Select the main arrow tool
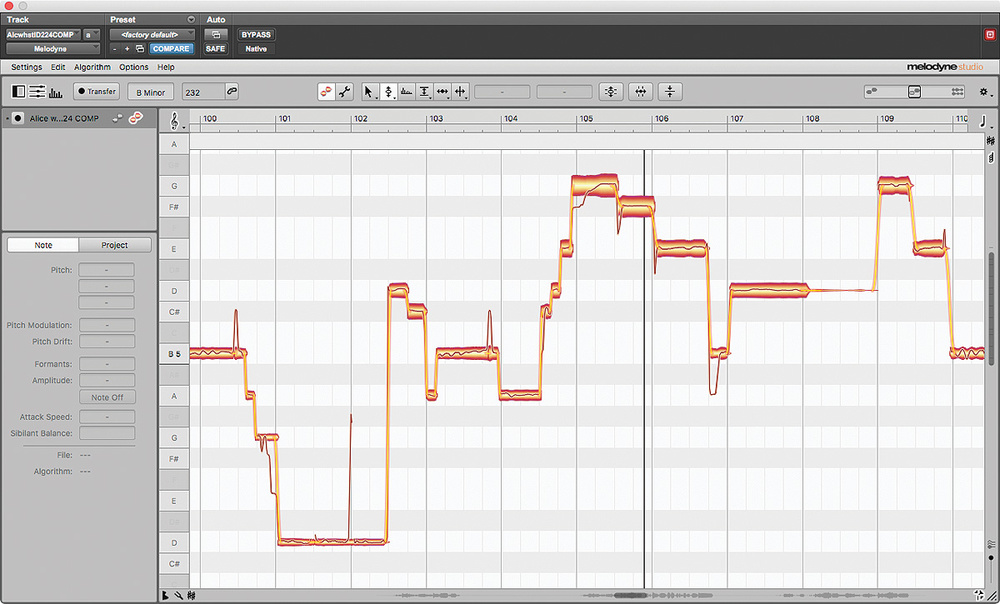1000x604 pixels. pos(369,92)
